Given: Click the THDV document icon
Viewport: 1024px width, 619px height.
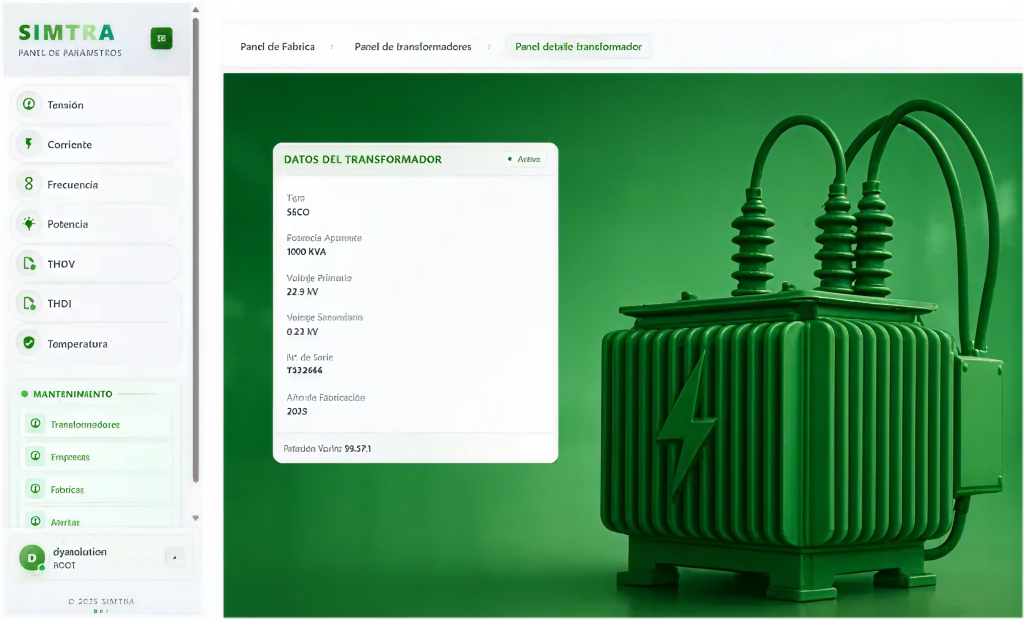Looking at the screenshot, I should [29, 264].
